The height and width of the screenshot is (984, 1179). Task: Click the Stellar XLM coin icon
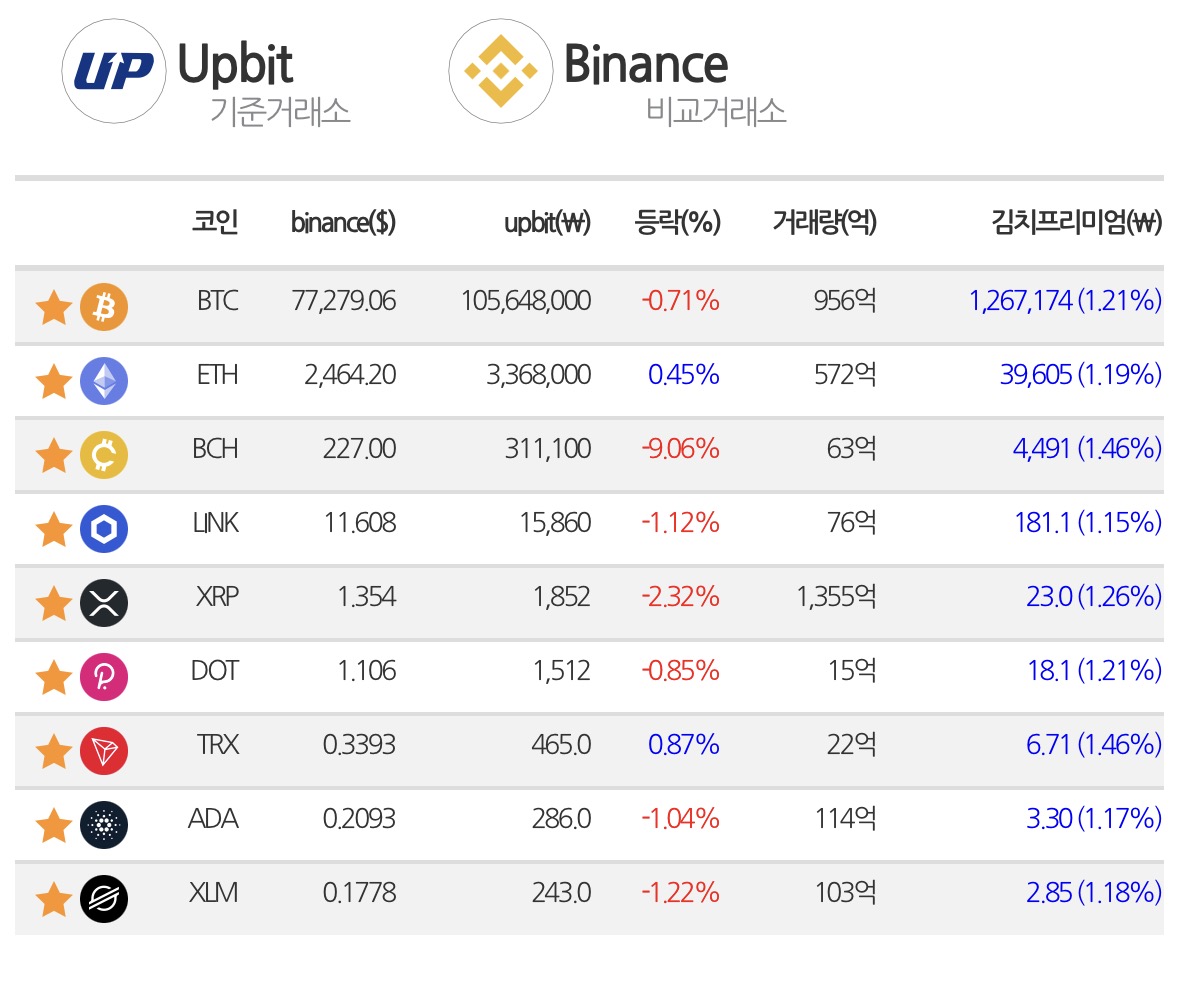(x=105, y=899)
